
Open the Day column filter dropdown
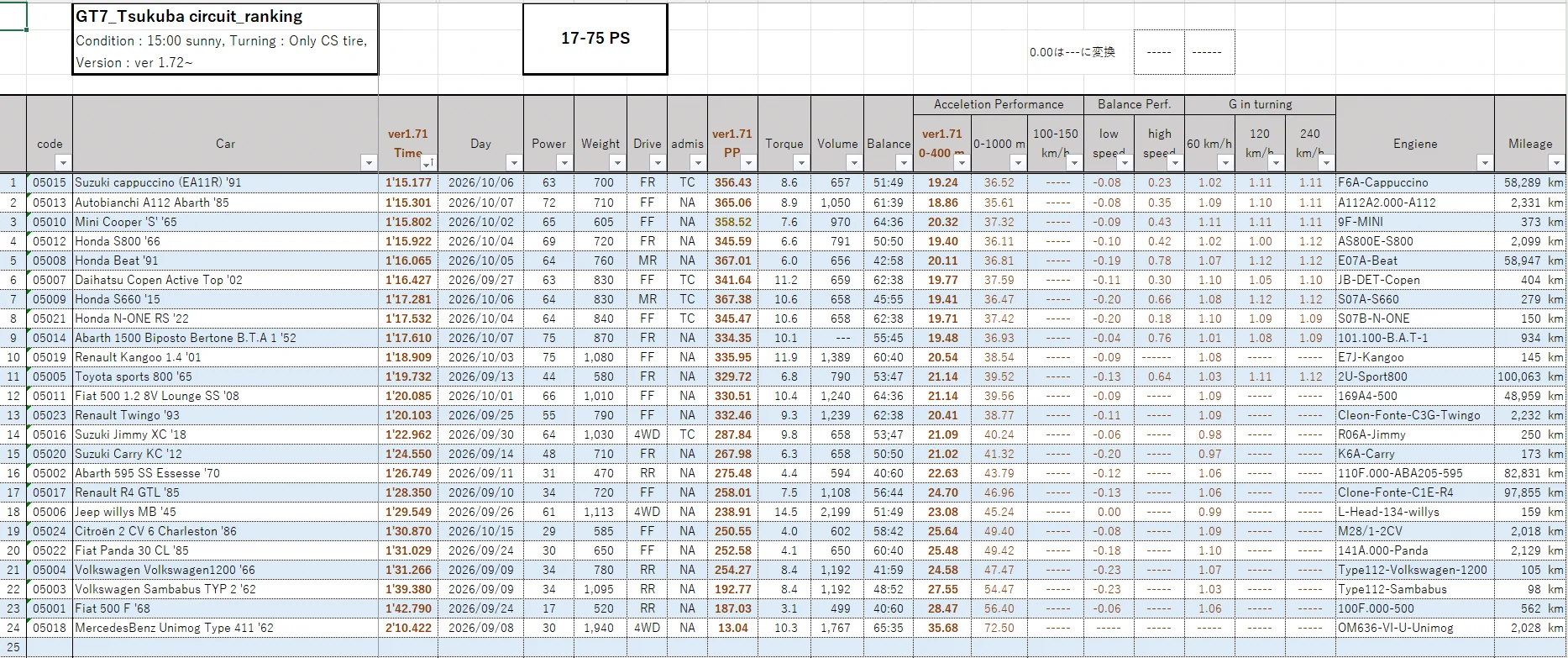click(514, 162)
